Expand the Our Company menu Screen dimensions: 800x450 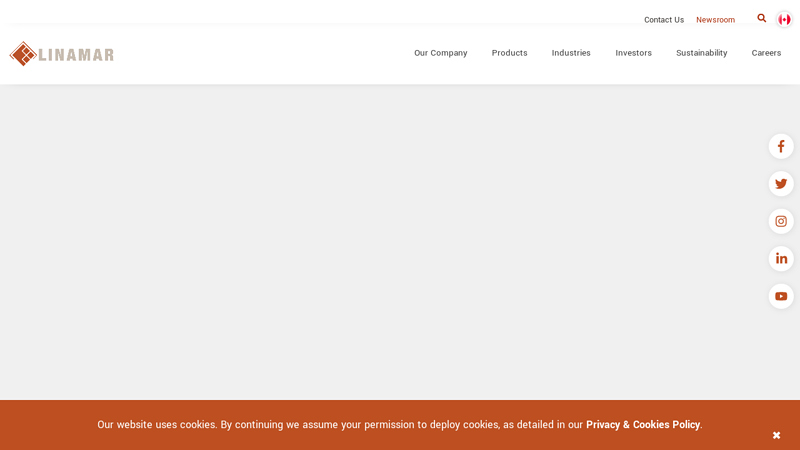coord(440,53)
